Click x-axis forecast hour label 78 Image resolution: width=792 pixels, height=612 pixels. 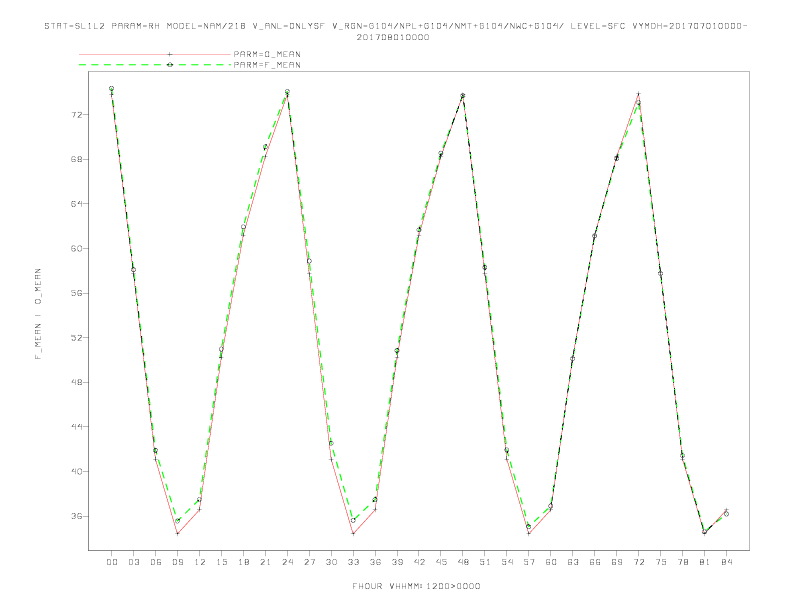coord(682,562)
